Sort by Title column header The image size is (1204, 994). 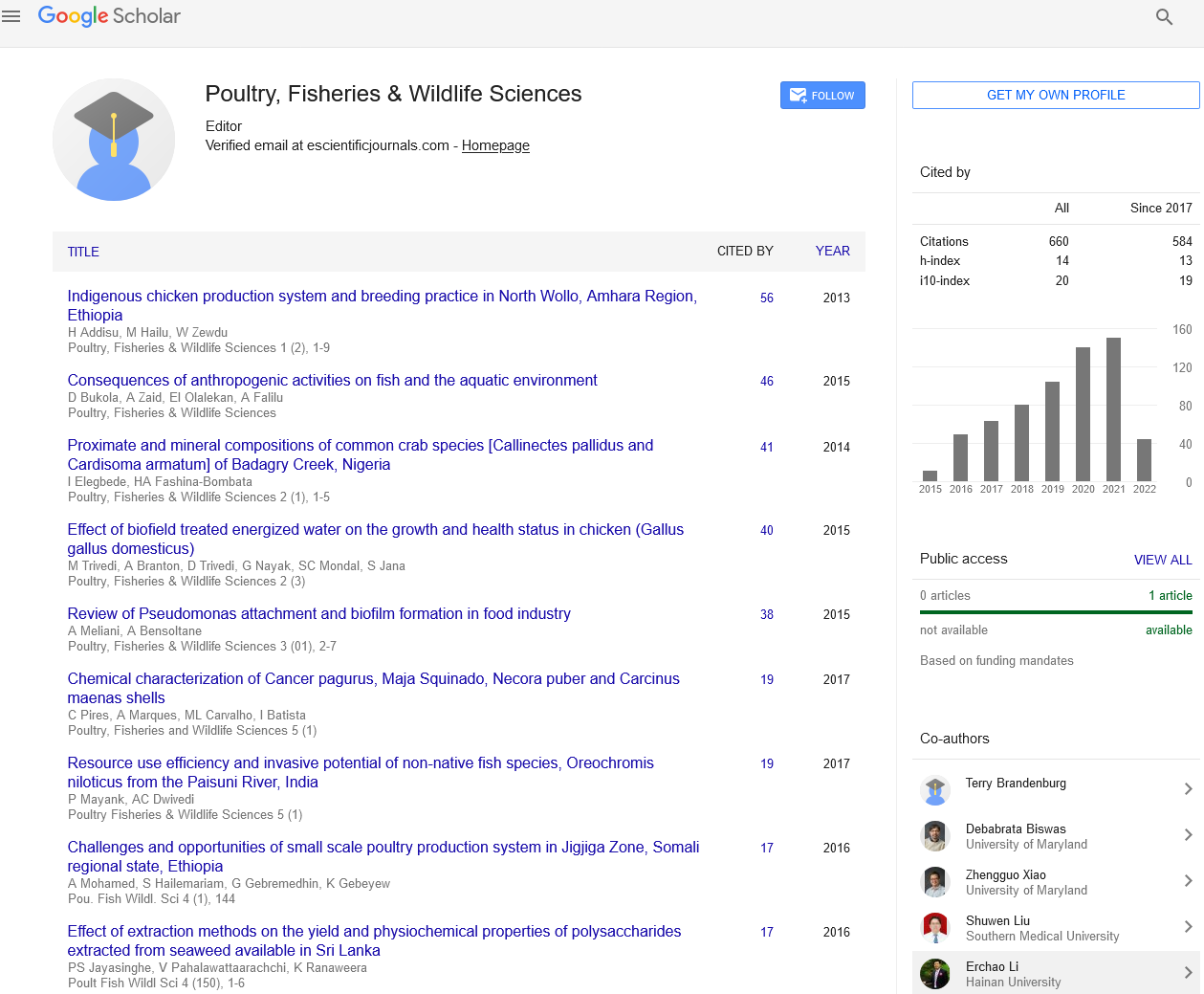click(83, 252)
